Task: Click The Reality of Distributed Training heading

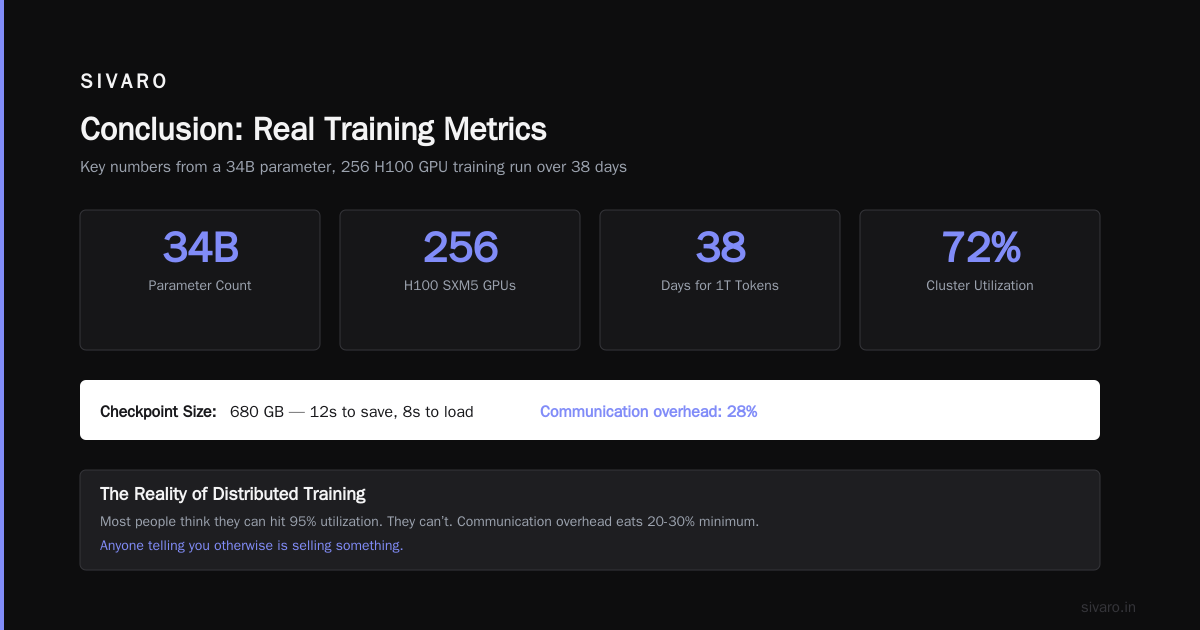Action: [x=233, y=494]
